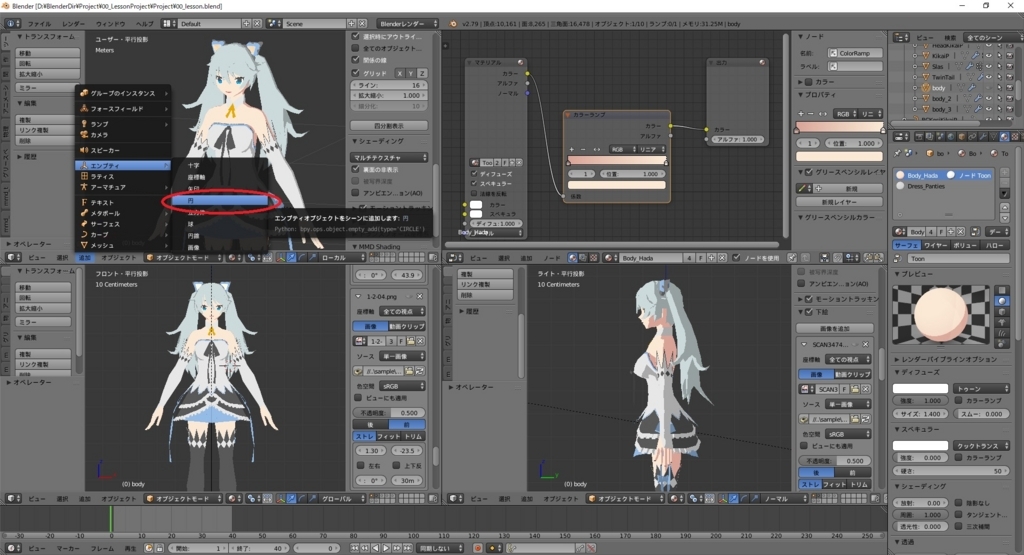Open the ファイル menu
The height and width of the screenshot is (555, 1024).
pos(39,24)
